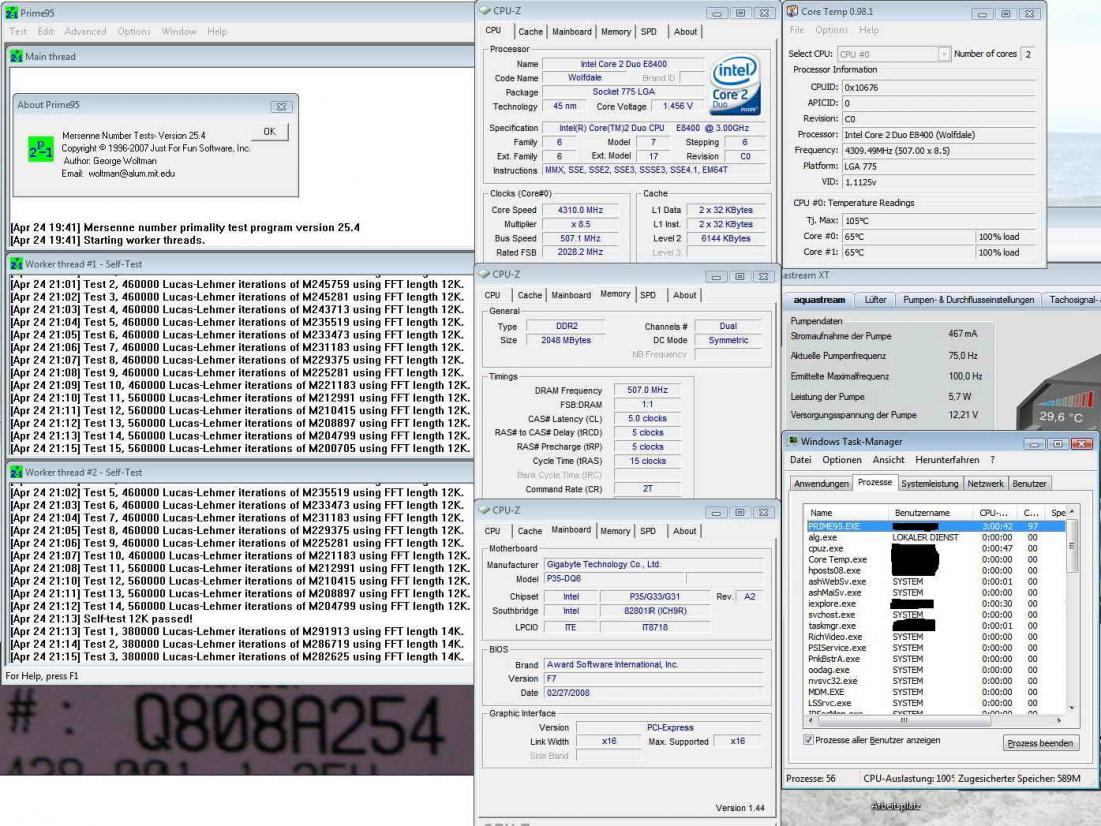Sort processes by Name column header
Viewport: 1101px width, 826px height.
coord(847,513)
